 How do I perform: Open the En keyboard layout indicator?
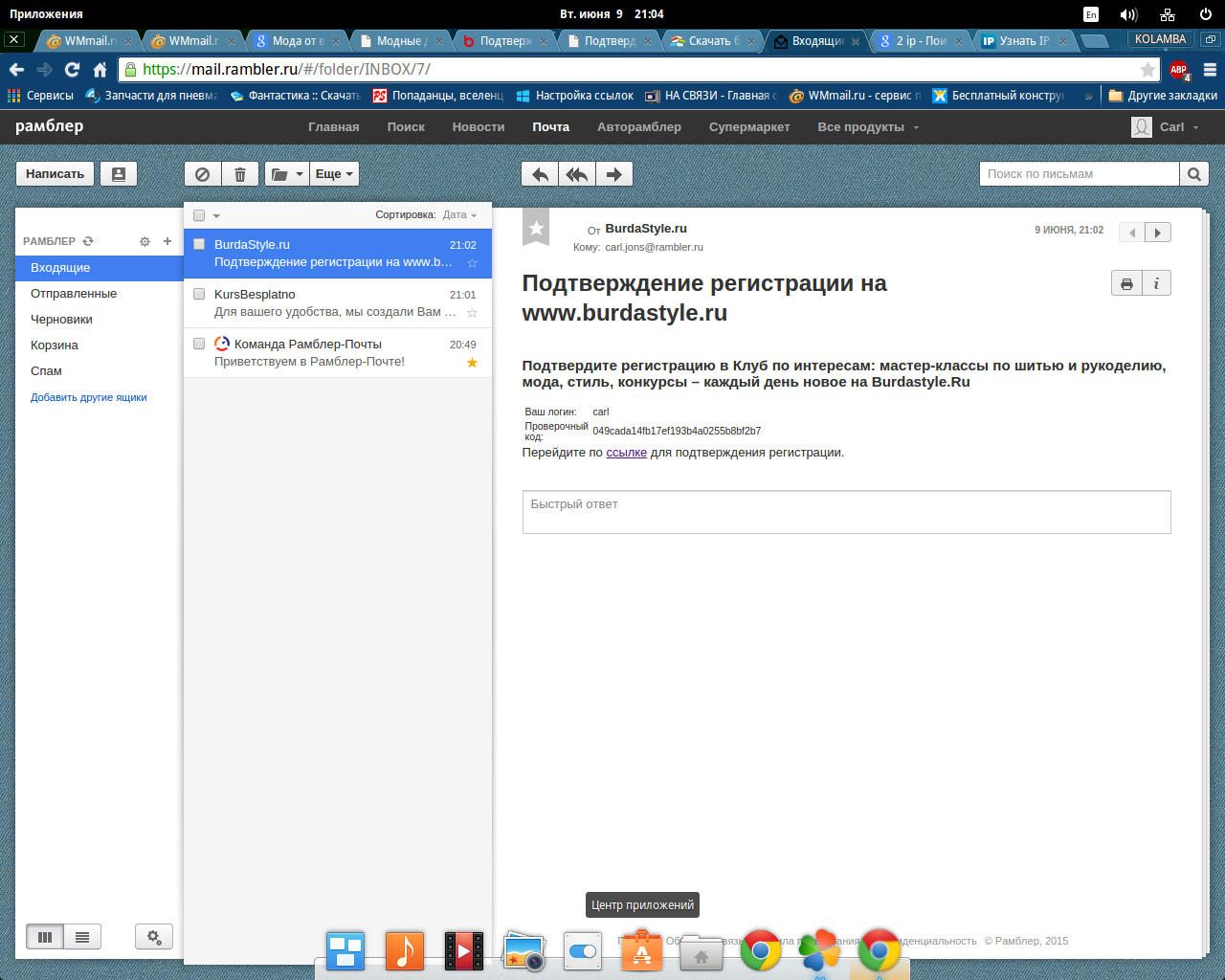click(1091, 14)
